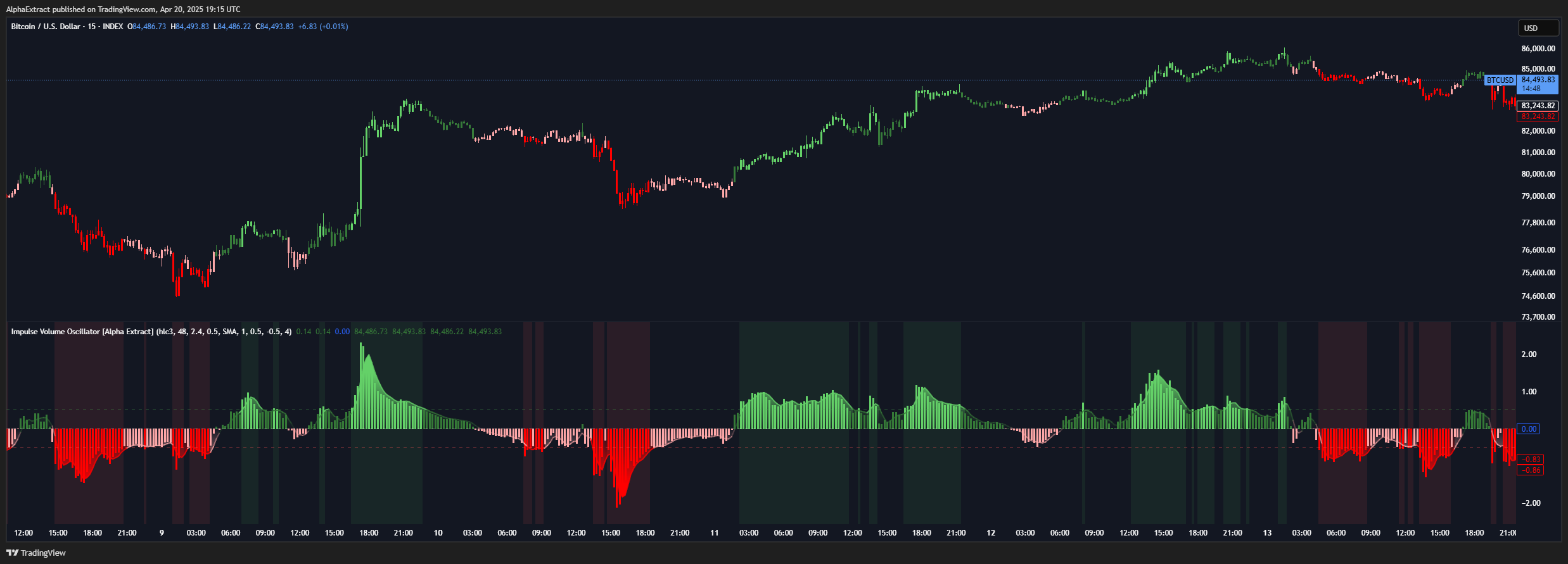
Task: Click the oscillator 2.00 scale label
Action: coord(1529,354)
